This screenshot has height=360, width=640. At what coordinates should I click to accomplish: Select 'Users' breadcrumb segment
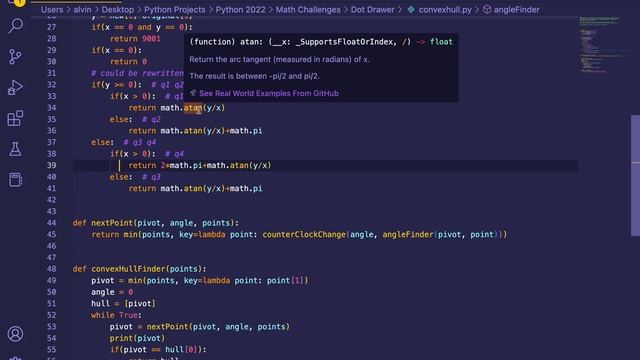point(52,9)
